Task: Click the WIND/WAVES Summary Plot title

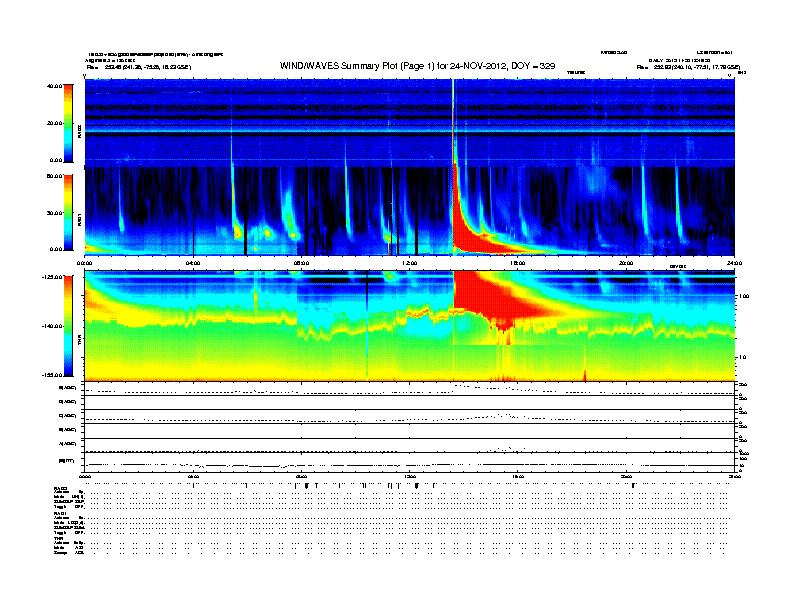Action: pyautogui.click(x=418, y=66)
